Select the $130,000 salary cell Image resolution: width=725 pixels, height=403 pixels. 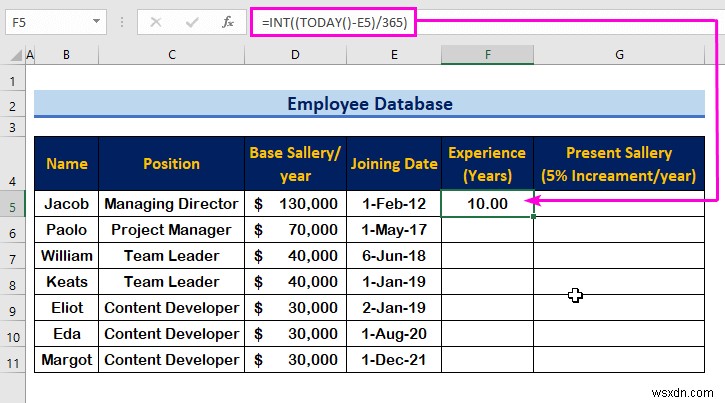295,204
